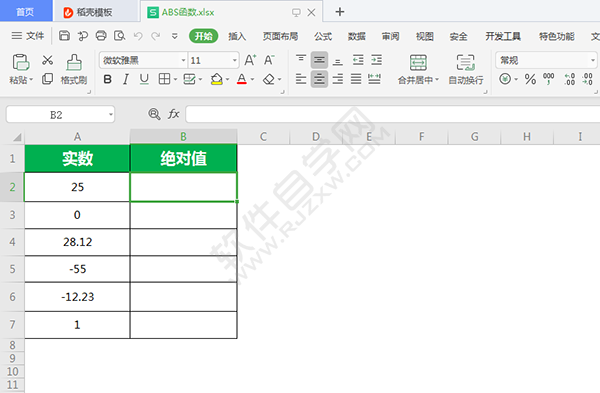Click Merge and Center (合并居中) icon

(x=418, y=62)
